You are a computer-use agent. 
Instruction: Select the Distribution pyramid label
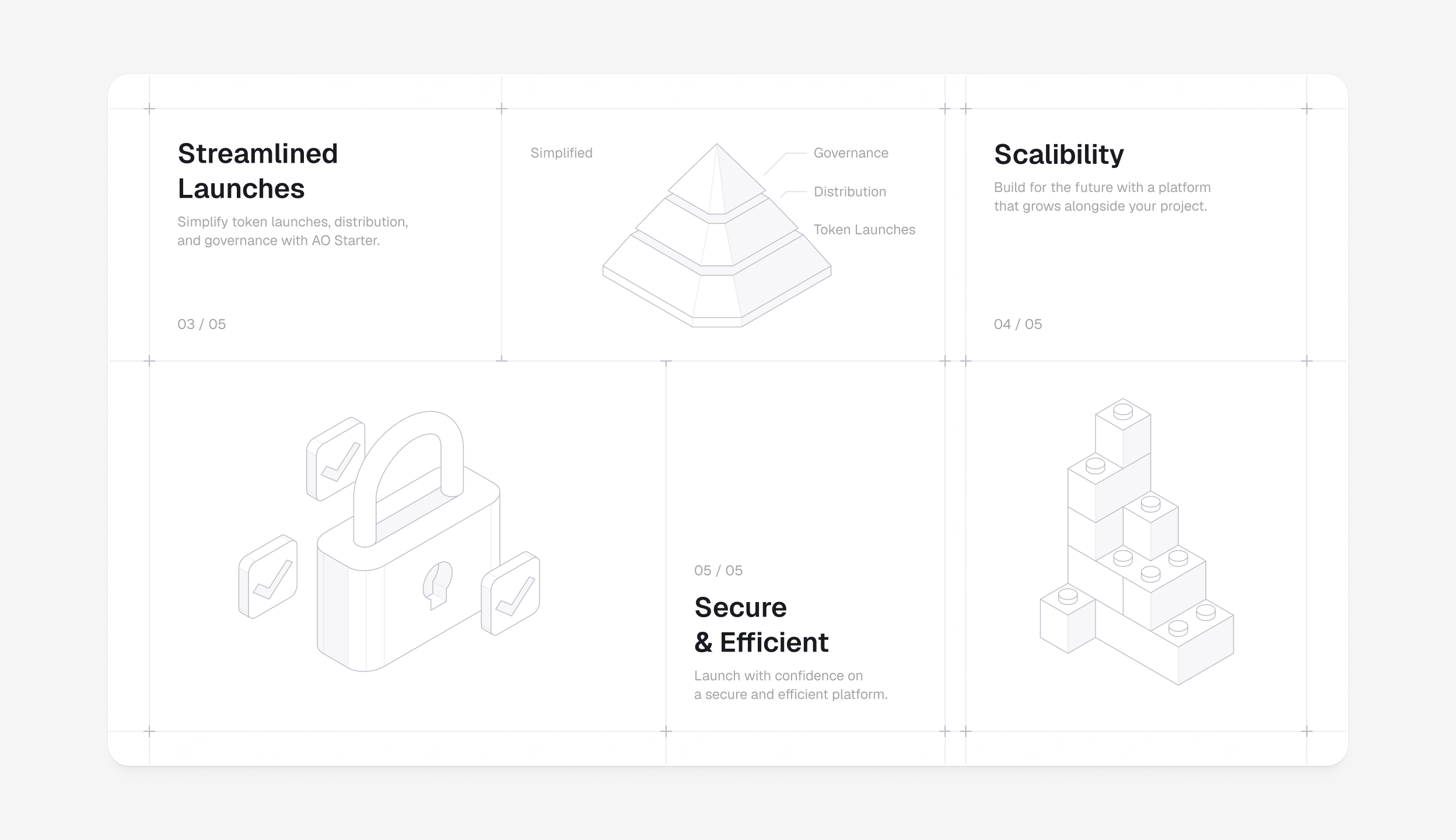coord(849,192)
